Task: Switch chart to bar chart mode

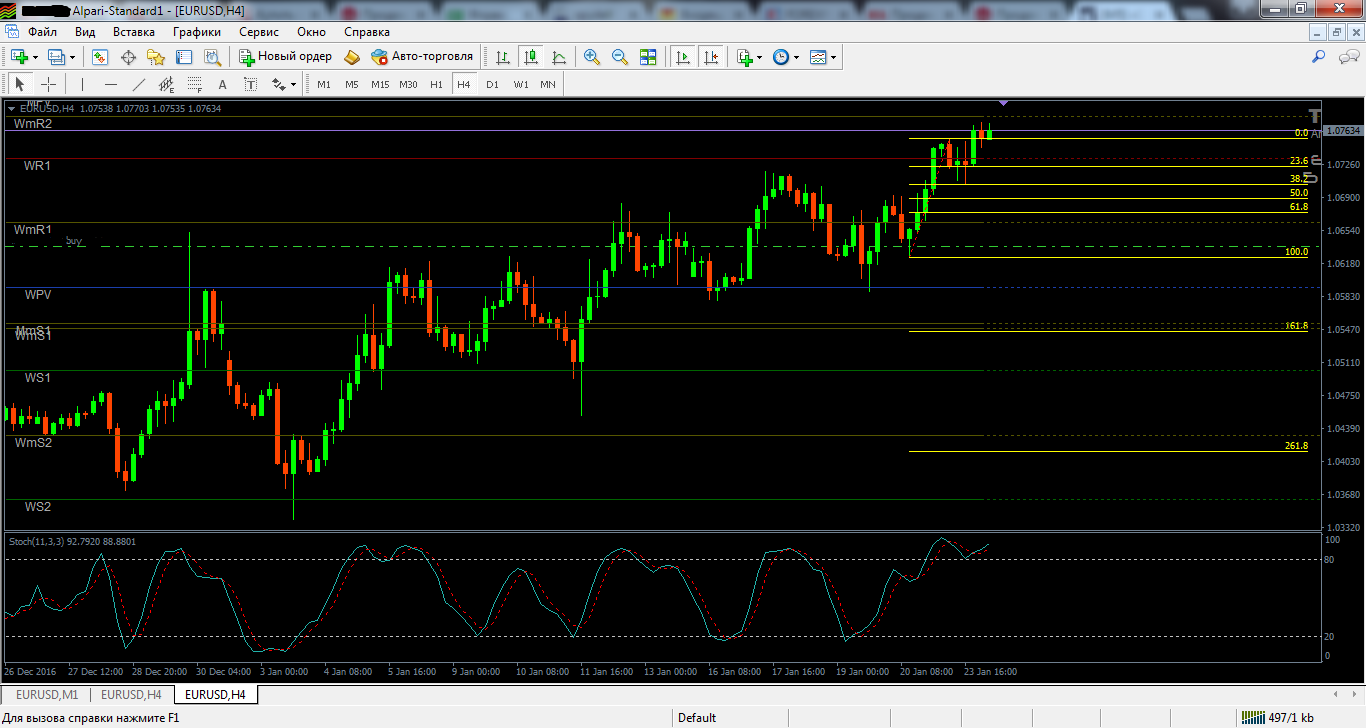Action: 502,57
